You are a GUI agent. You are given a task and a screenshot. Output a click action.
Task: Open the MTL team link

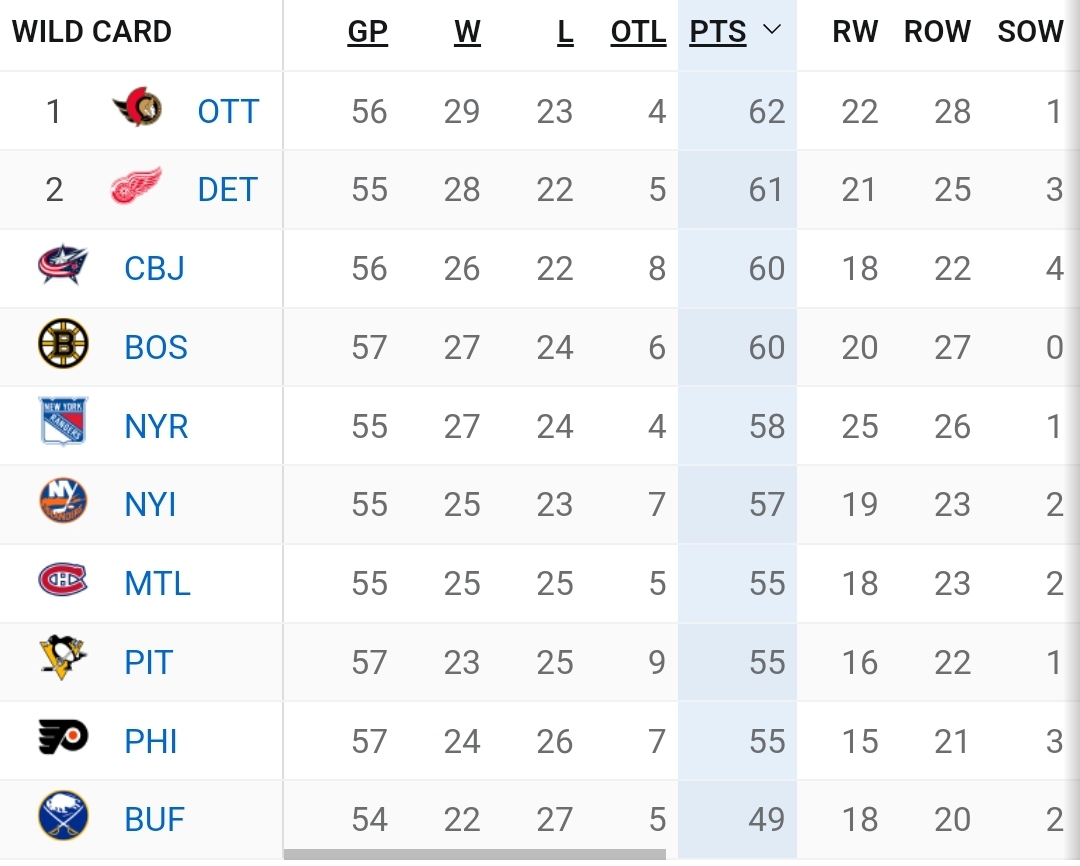157,583
